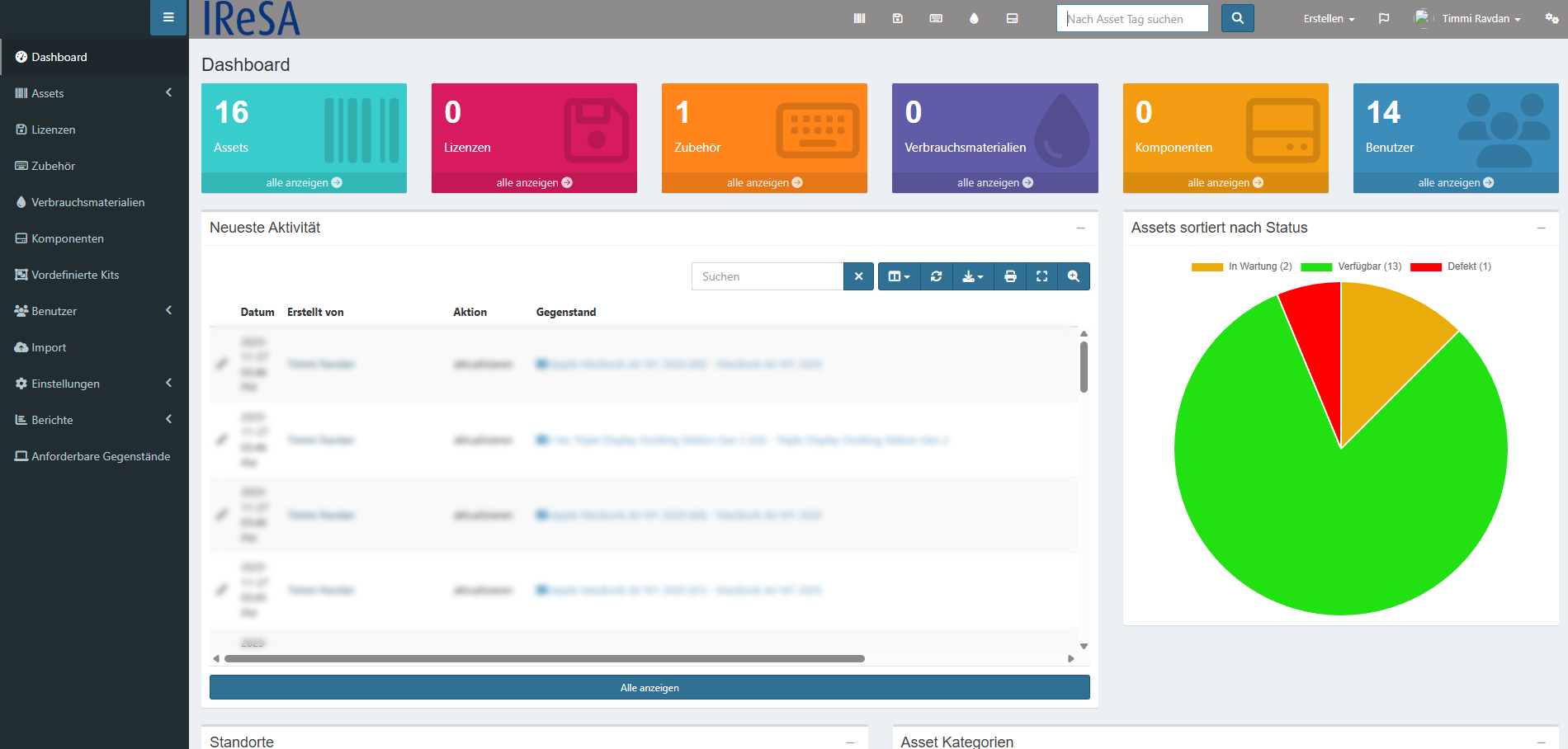Click the hamburger sidebar toggle button
1568x749 pixels.
click(168, 17)
